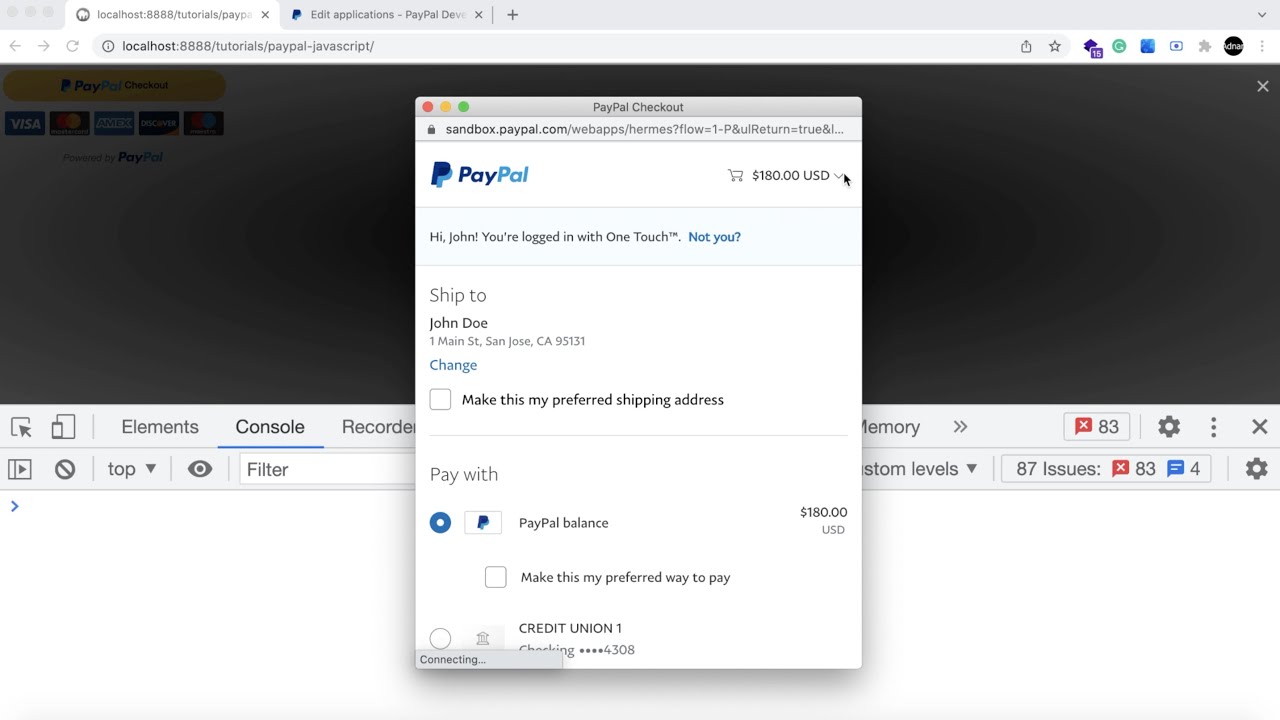Toggle the DevTools device toolbar icon
Viewport: 1280px width, 720px height.
pyautogui.click(x=63, y=427)
